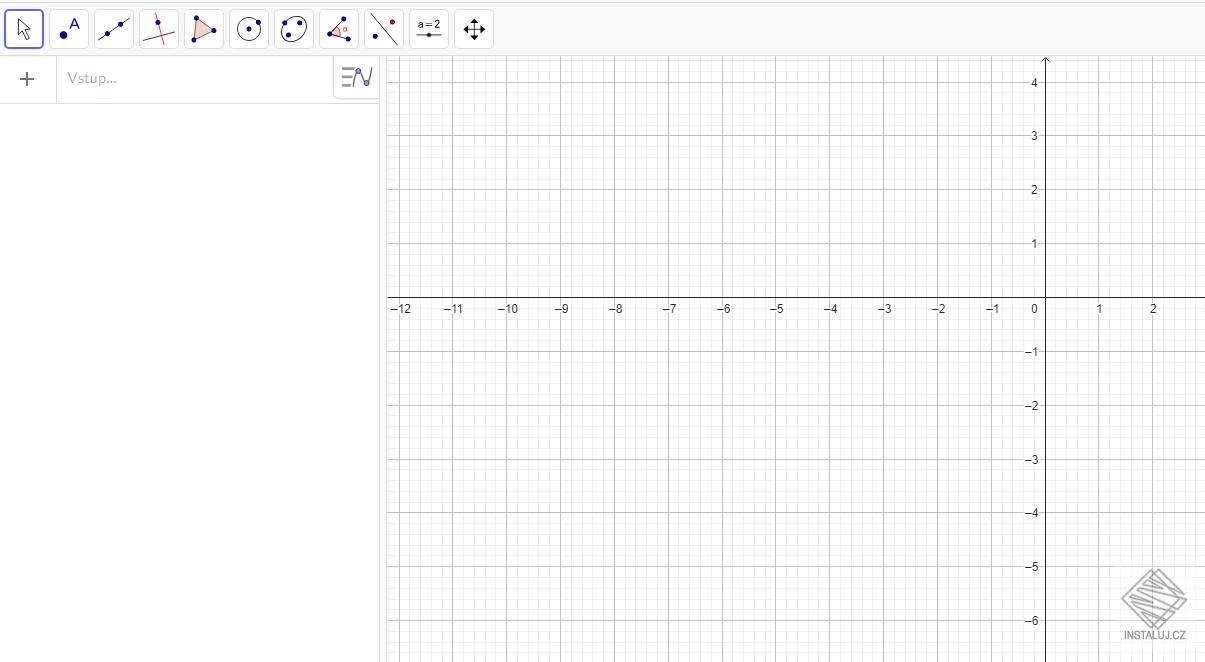Click the −12 label on the x-axis
The width and height of the screenshot is (1205, 662).
(x=400, y=309)
